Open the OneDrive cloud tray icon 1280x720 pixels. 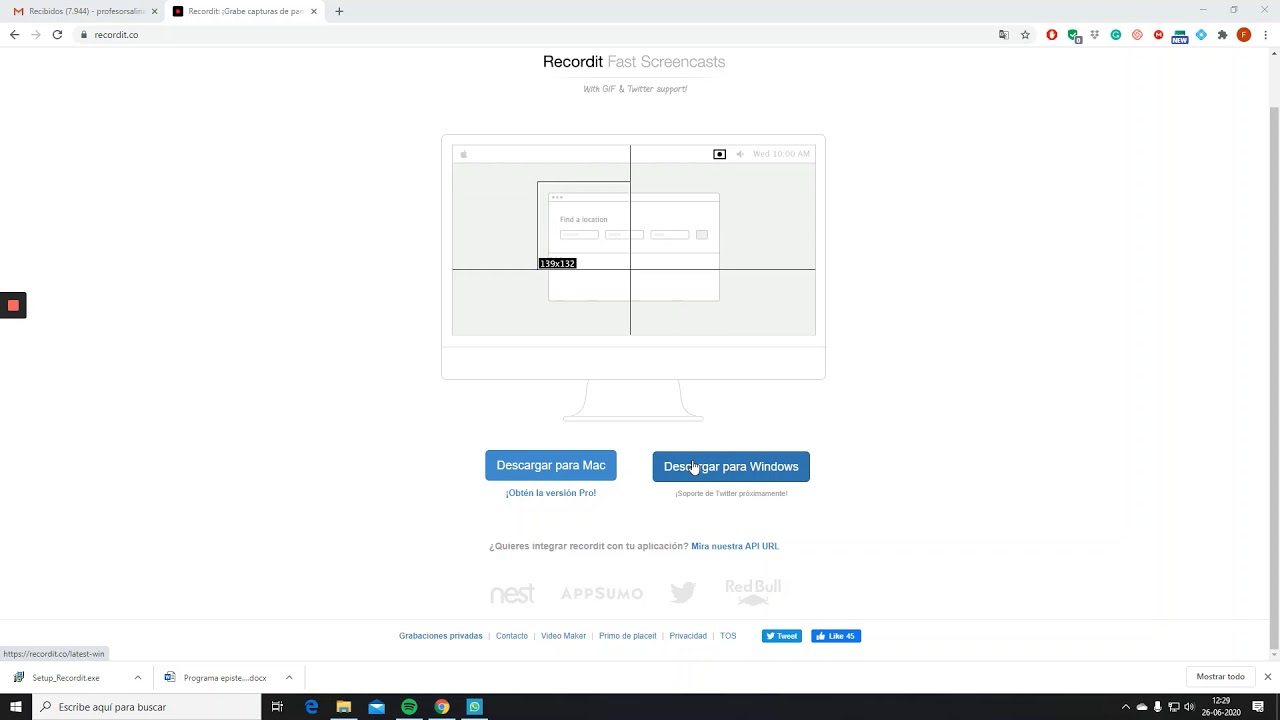[1142, 707]
